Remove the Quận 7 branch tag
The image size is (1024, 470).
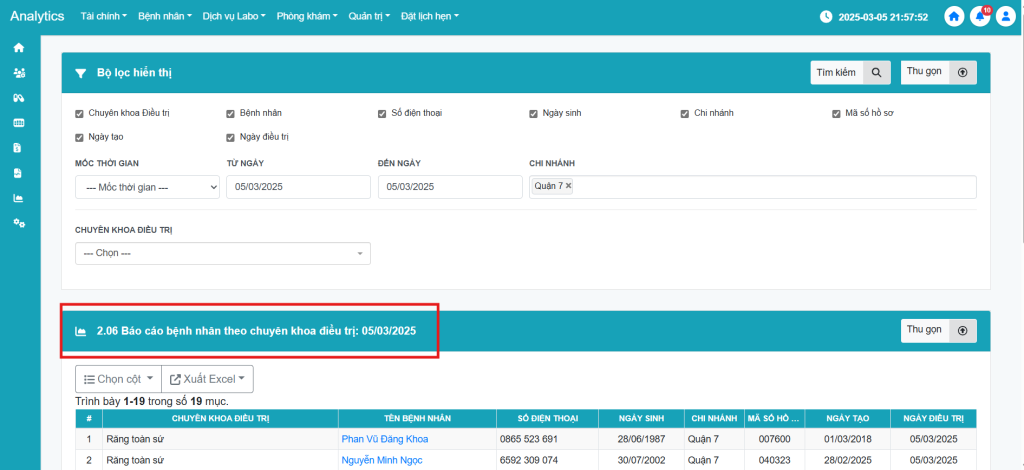pos(569,186)
